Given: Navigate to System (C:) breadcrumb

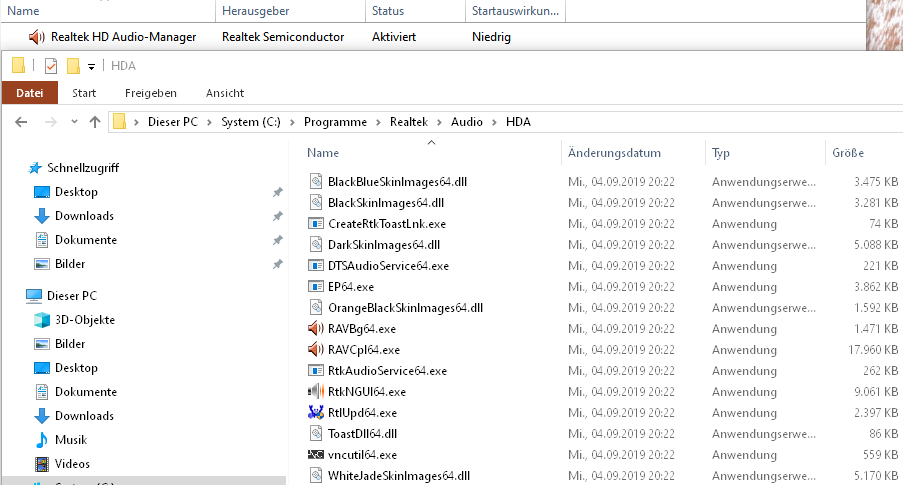Looking at the screenshot, I should (251, 122).
